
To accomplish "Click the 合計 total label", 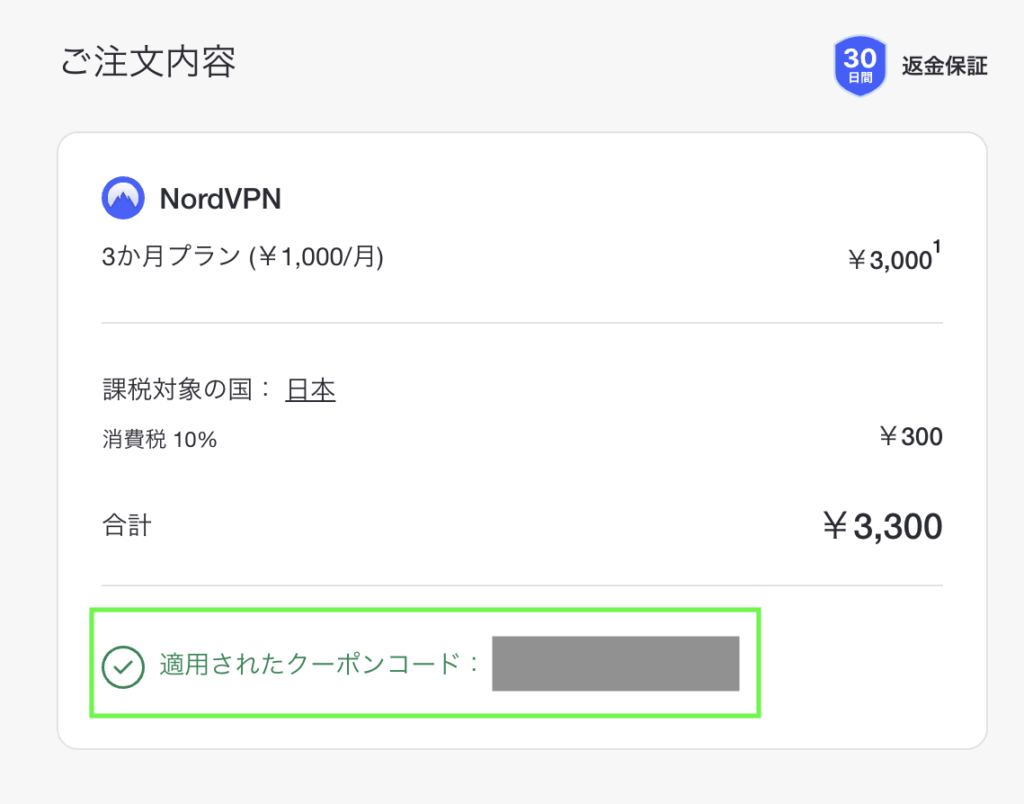I will point(126,525).
